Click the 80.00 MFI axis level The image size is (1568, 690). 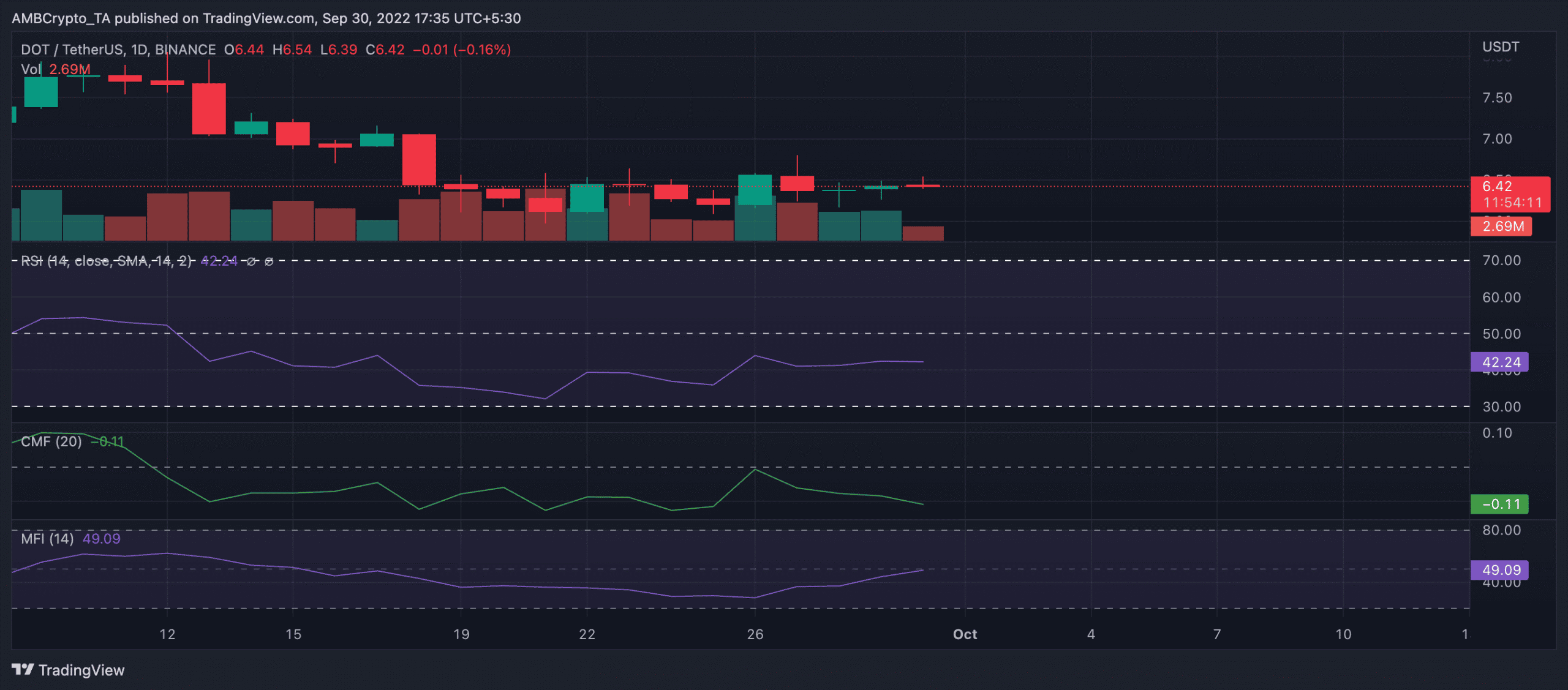point(1501,530)
